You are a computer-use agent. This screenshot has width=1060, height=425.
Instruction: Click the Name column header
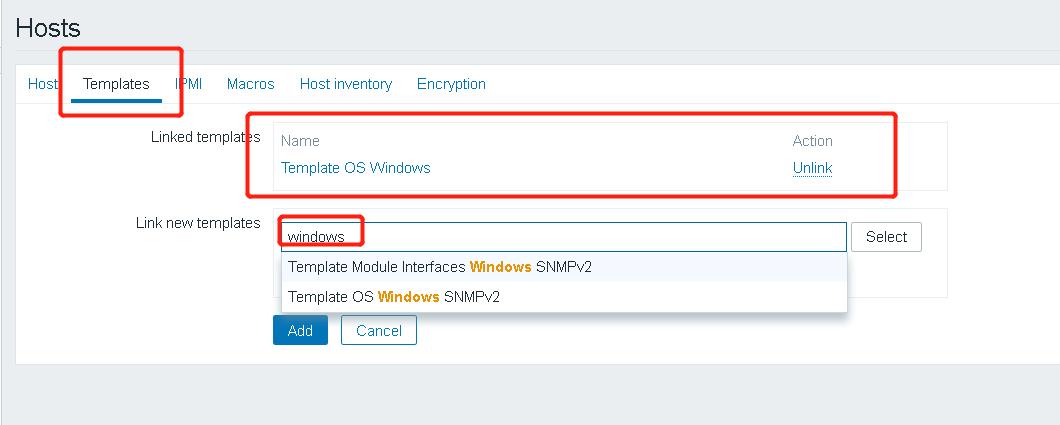300,141
